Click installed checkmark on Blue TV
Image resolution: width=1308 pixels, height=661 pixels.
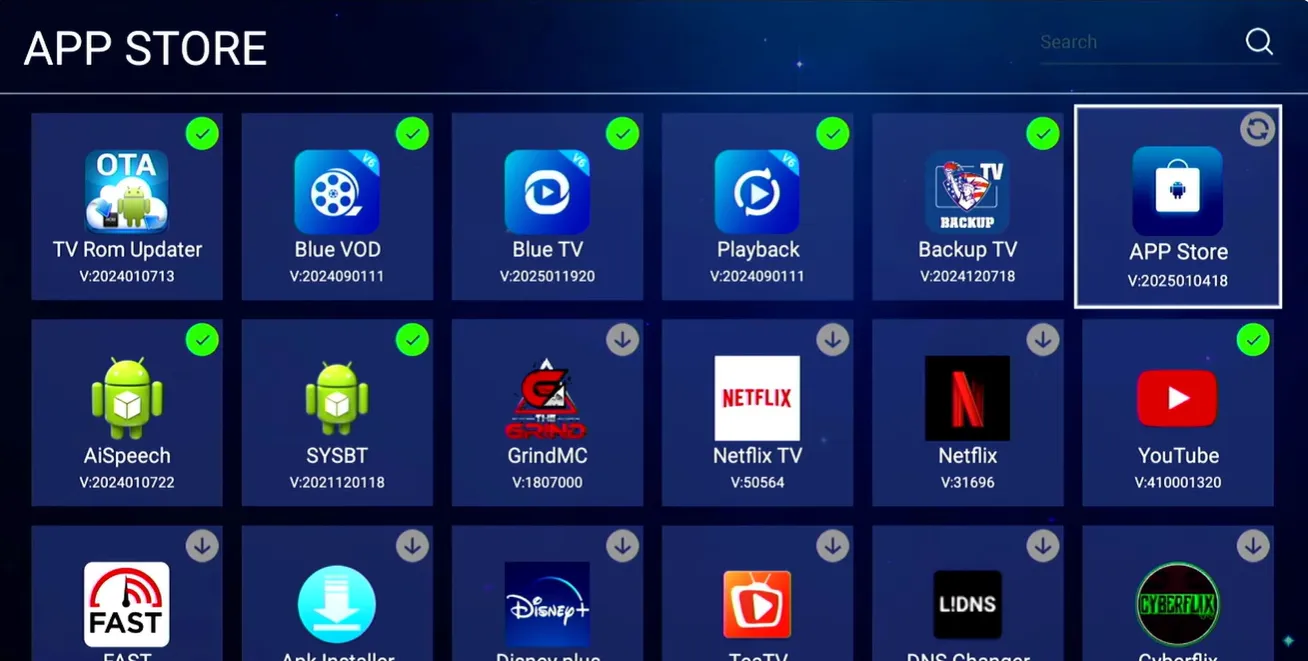(x=622, y=134)
